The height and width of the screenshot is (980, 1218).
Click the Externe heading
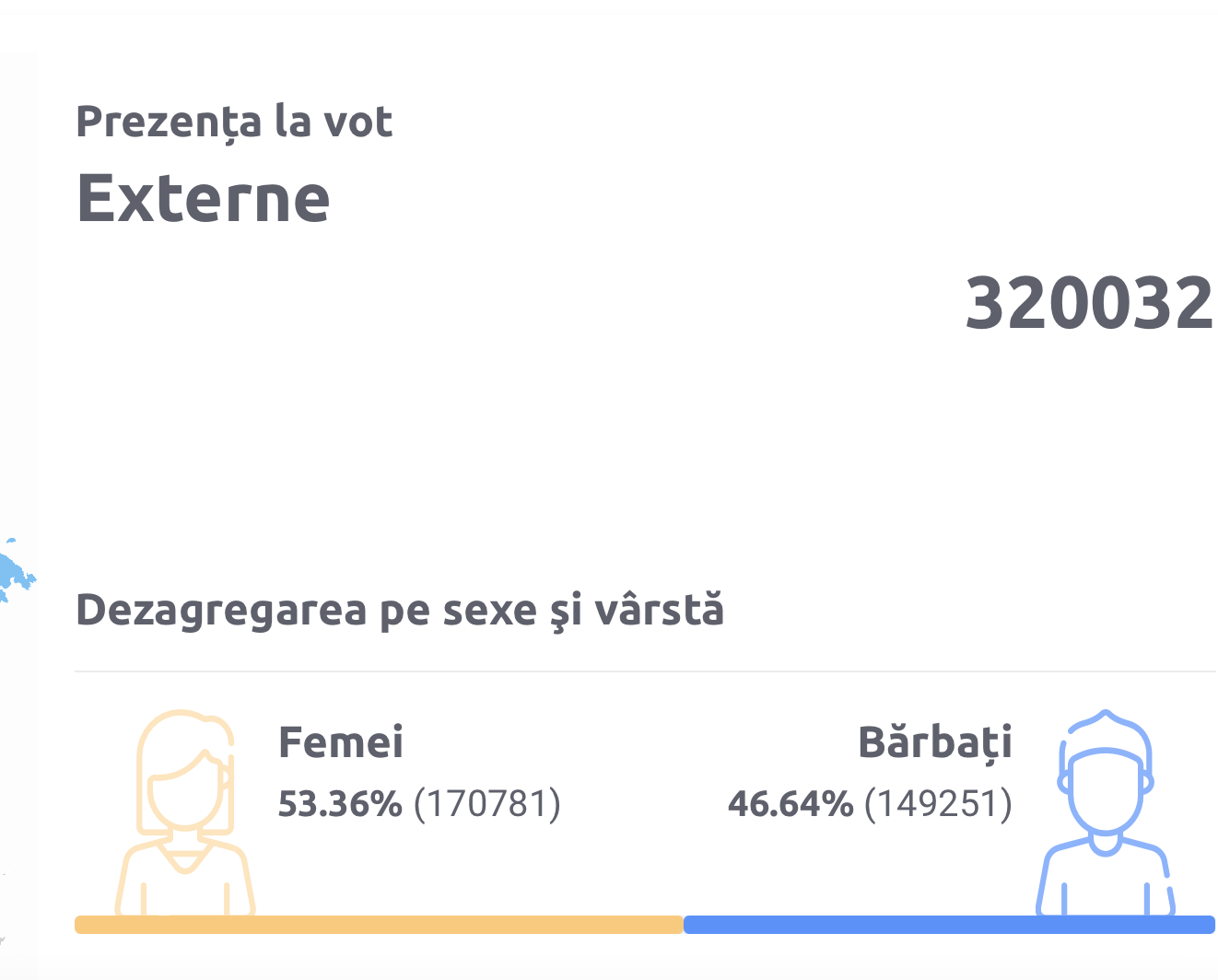(203, 198)
